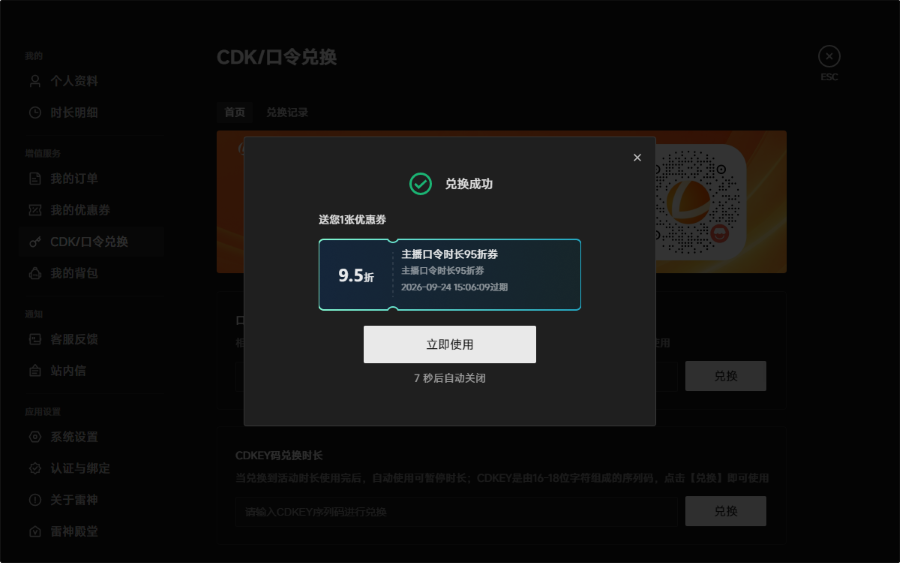
Task: Focus the CDKEY序列码 input field
Action: [456, 511]
